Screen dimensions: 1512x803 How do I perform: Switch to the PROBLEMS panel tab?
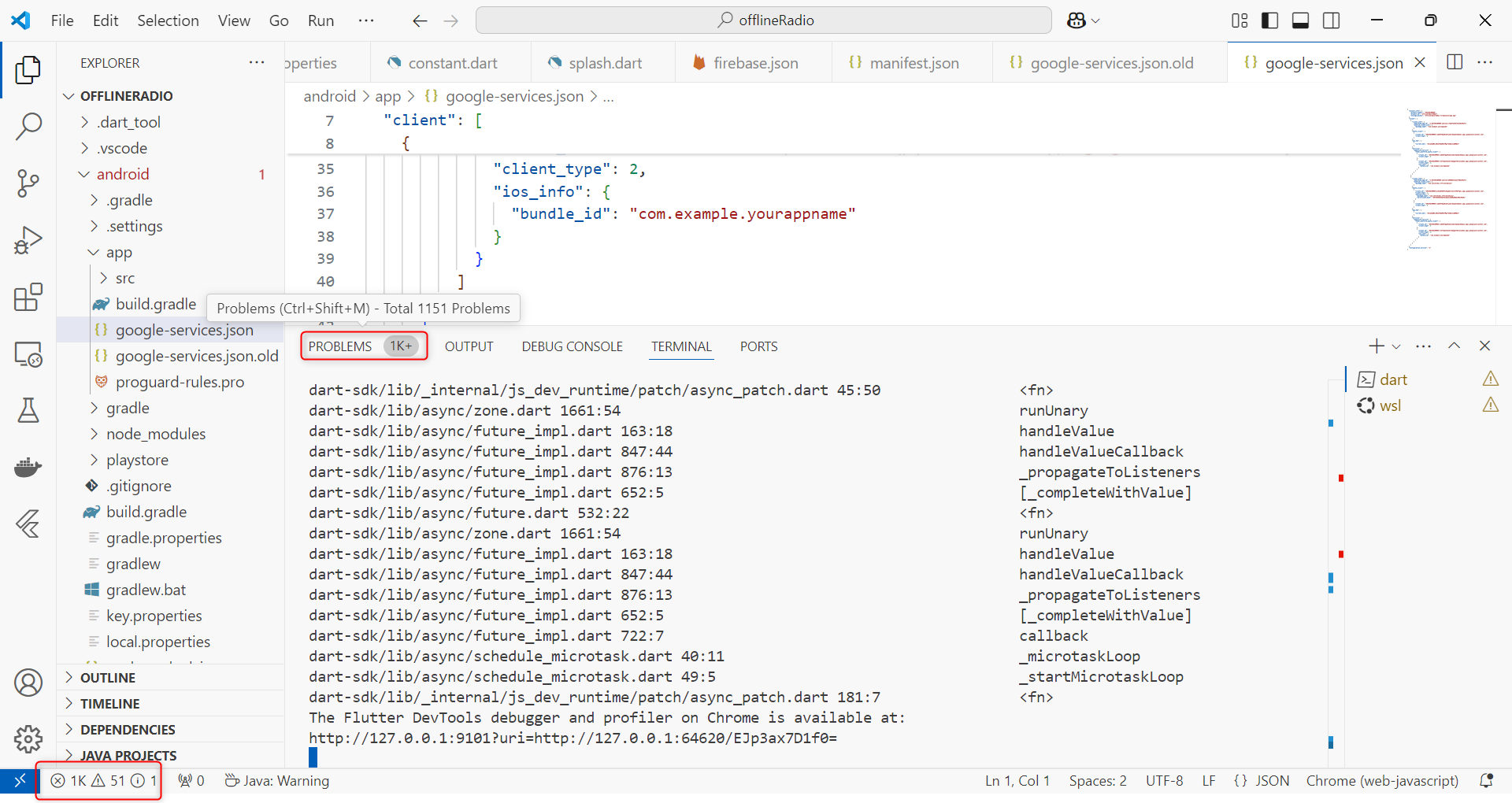(363, 346)
